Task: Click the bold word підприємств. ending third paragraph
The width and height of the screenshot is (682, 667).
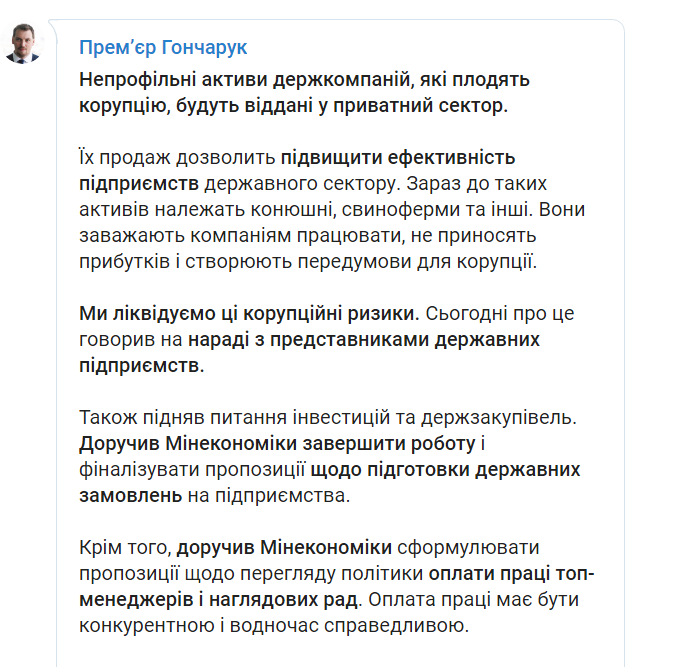Action: click(140, 366)
